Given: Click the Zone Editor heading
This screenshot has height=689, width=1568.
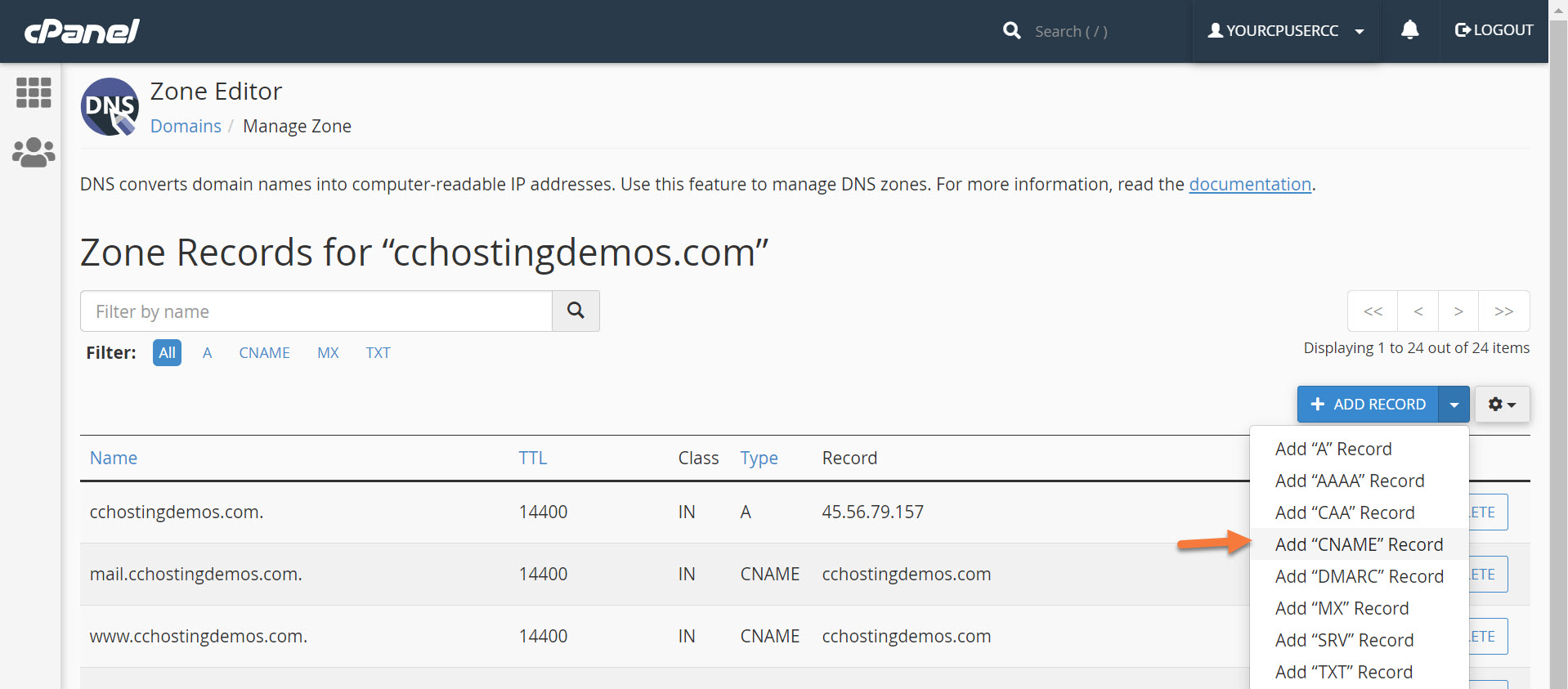Looking at the screenshot, I should pyautogui.click(x=216, y=91).
